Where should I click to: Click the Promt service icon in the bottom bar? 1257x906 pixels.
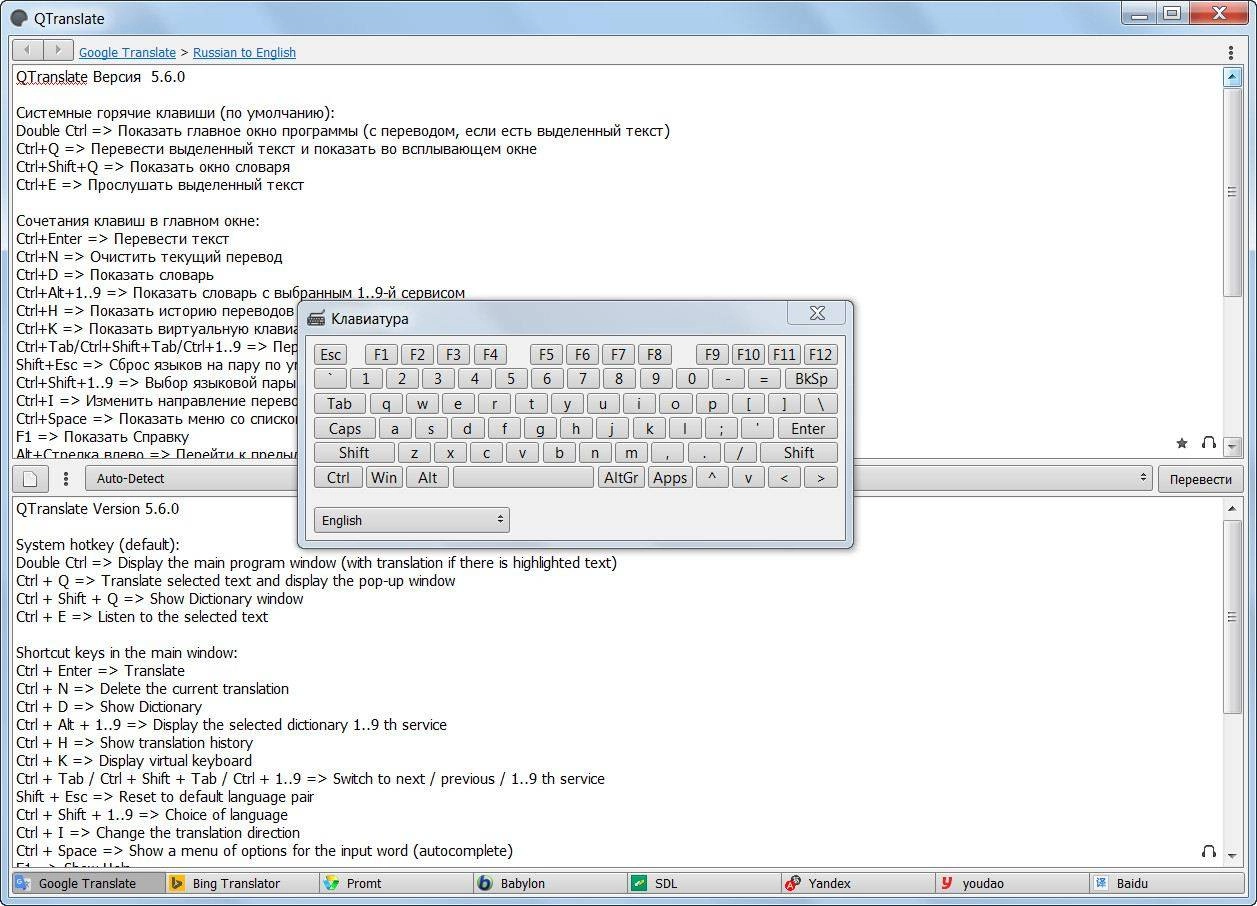[x=331, y=883]
